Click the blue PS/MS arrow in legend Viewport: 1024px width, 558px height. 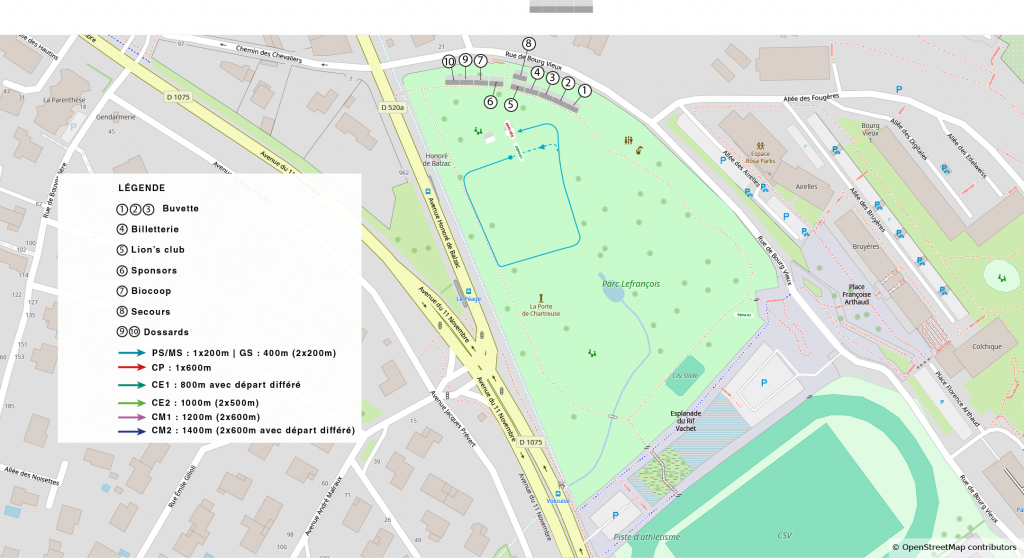(x=131, y=353)
